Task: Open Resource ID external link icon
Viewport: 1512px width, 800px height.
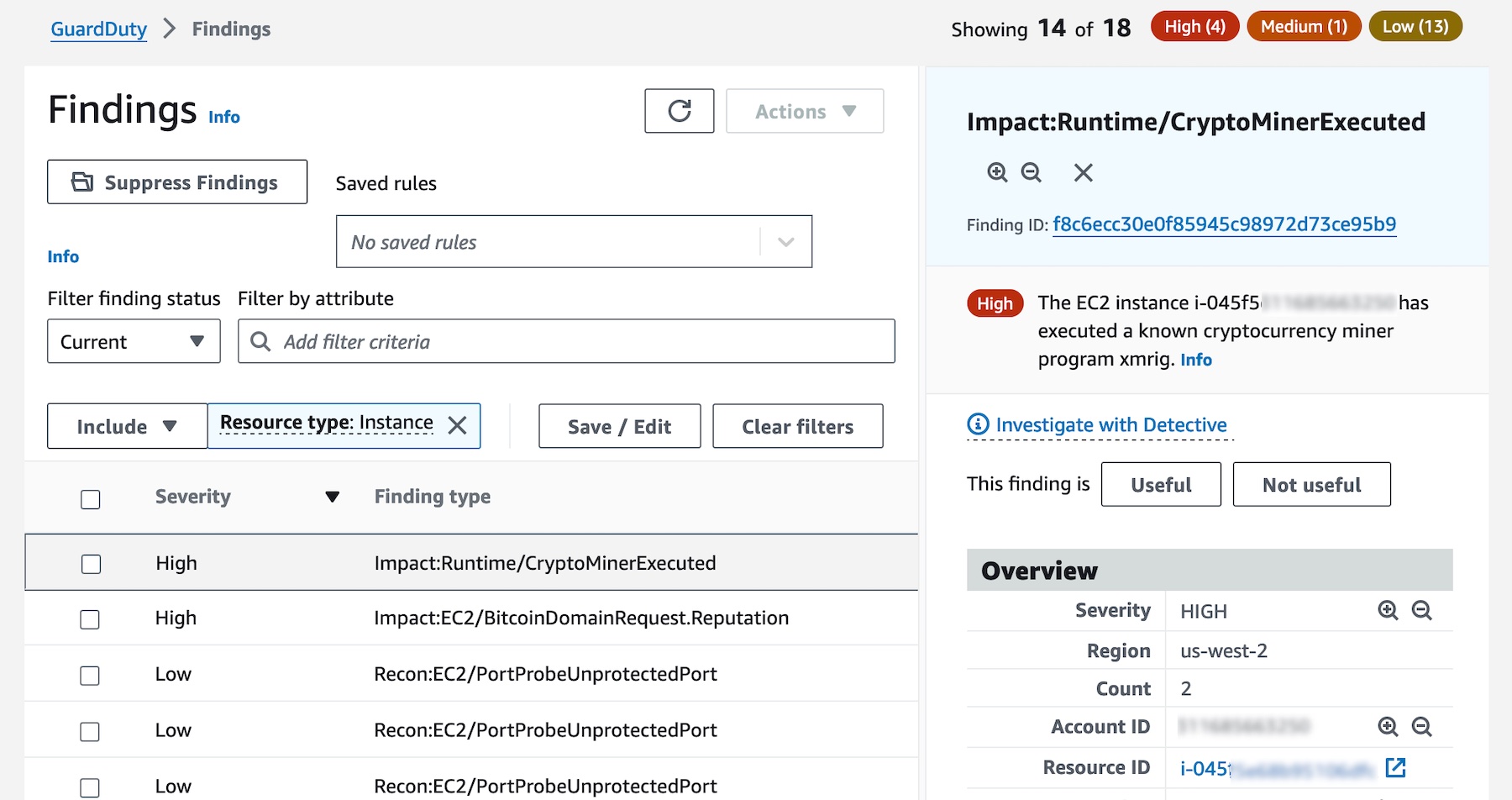Action: pos(1395,767)
